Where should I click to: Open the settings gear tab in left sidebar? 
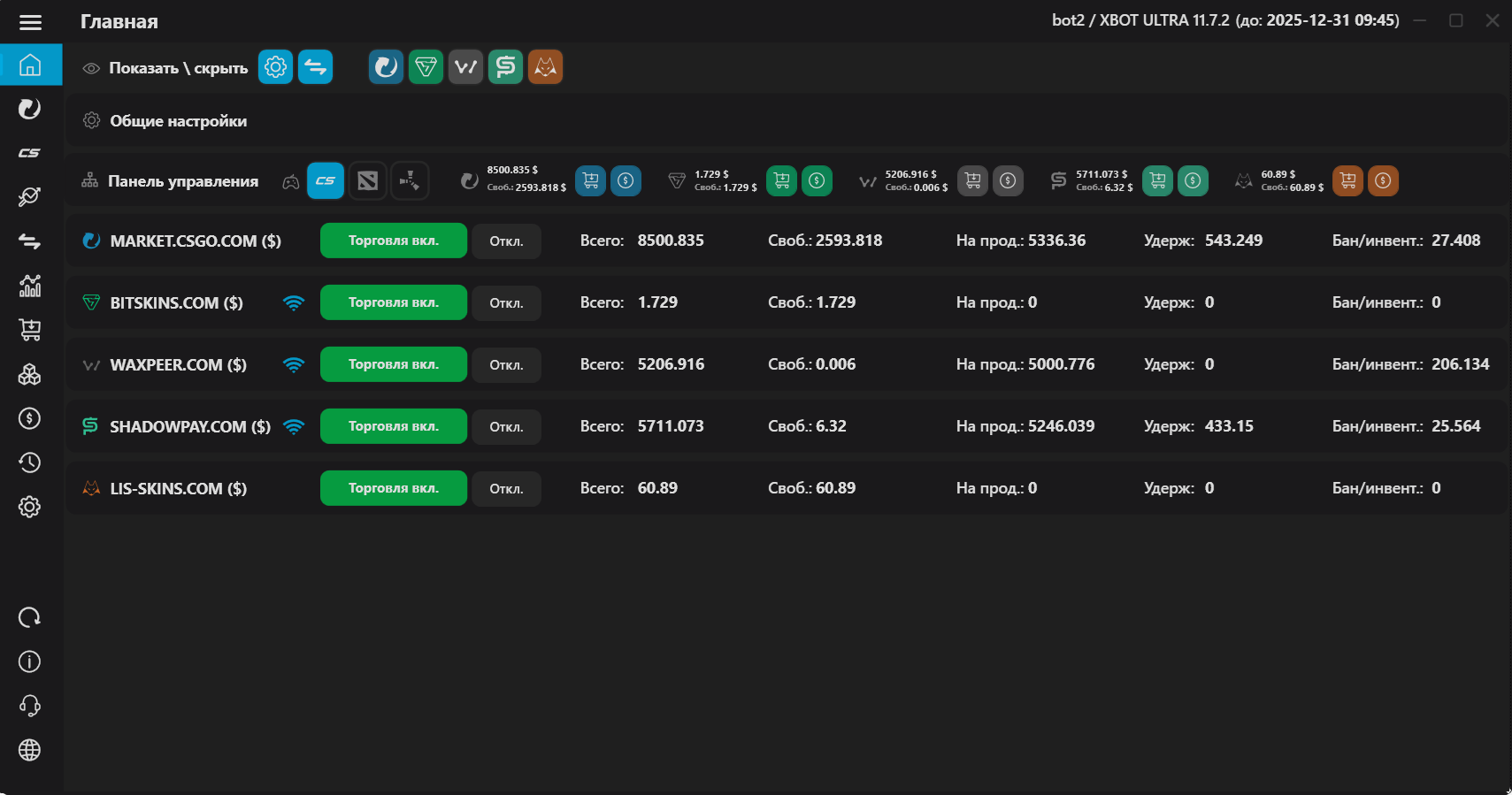(30, 507)
